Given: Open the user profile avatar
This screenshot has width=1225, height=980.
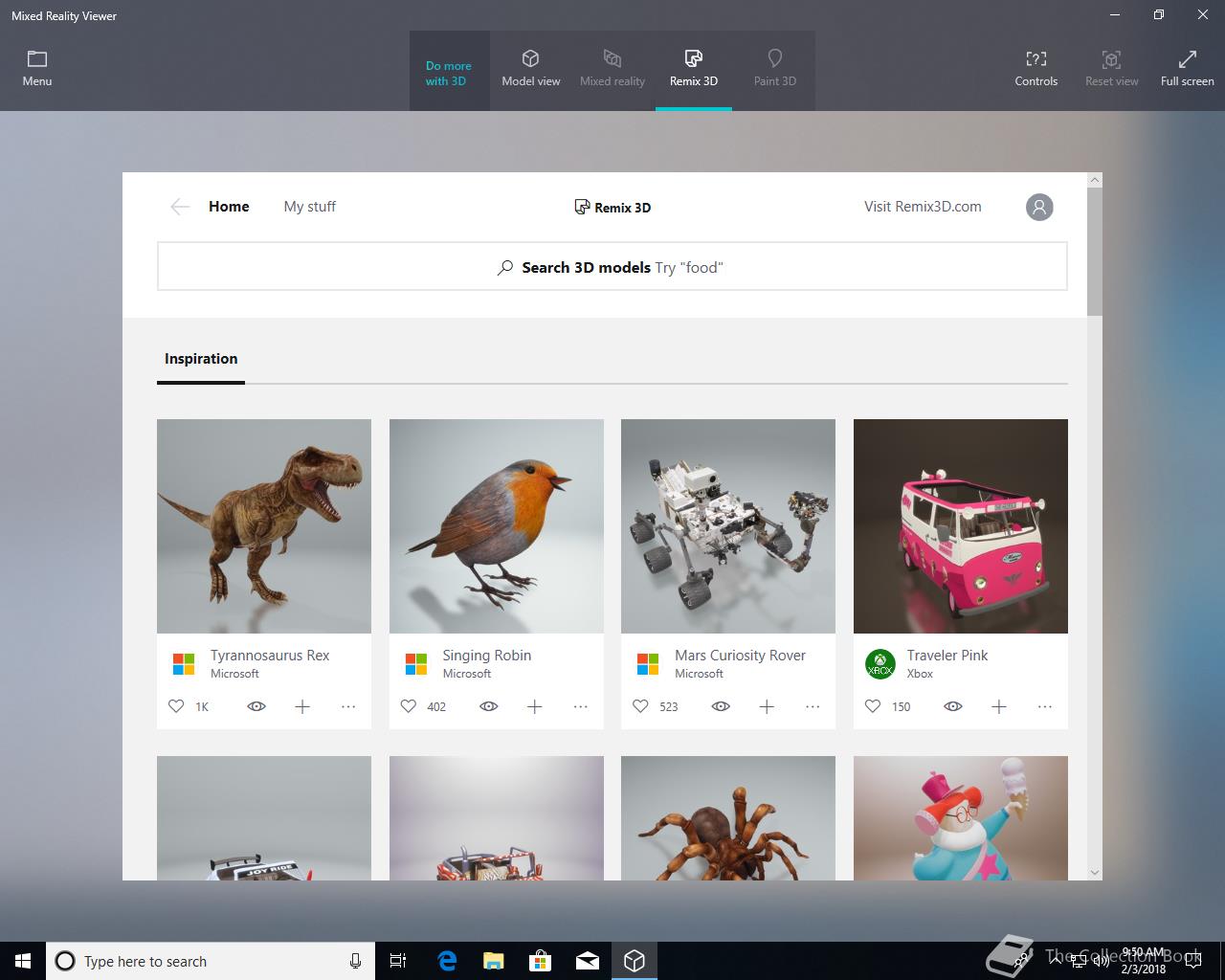Looking at the screenshot, I should click(1039, 207).
